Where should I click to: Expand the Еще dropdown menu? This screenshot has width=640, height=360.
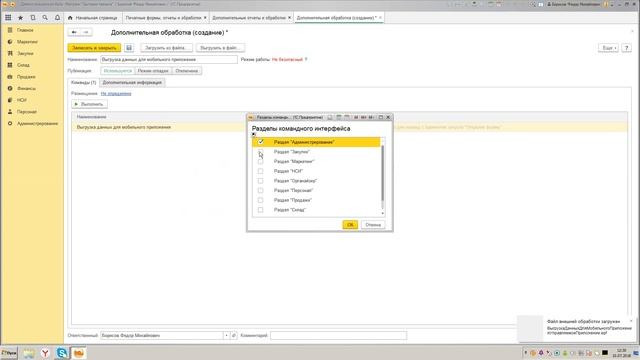(608, 48)
